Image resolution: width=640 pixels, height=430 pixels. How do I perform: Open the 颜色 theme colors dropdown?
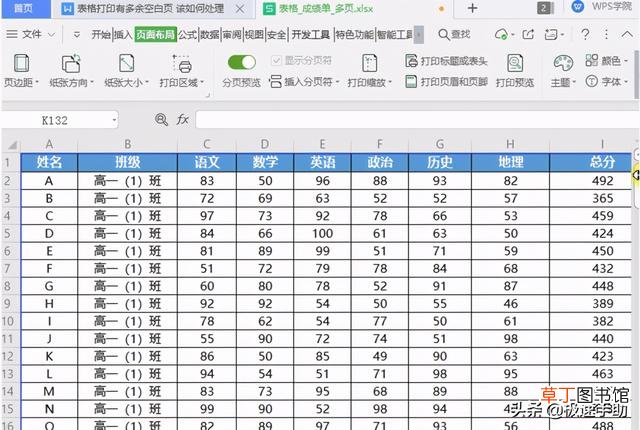click(x=606, y=61)
